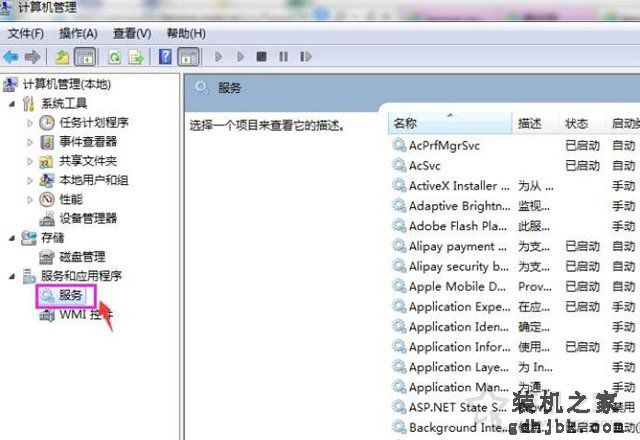The width and height of the screenshot is (640, 440).
Task: Open the 帮助(H) menu
Action: (186, 33)
